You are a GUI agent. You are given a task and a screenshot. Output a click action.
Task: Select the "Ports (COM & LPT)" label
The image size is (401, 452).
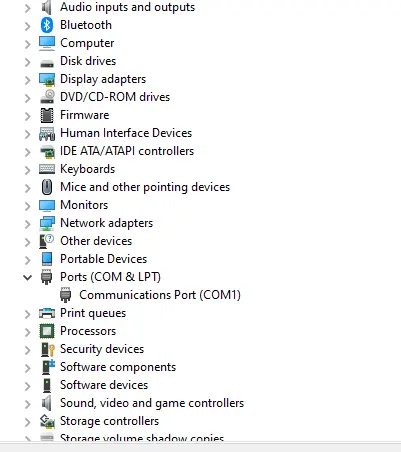click(110, 277)
